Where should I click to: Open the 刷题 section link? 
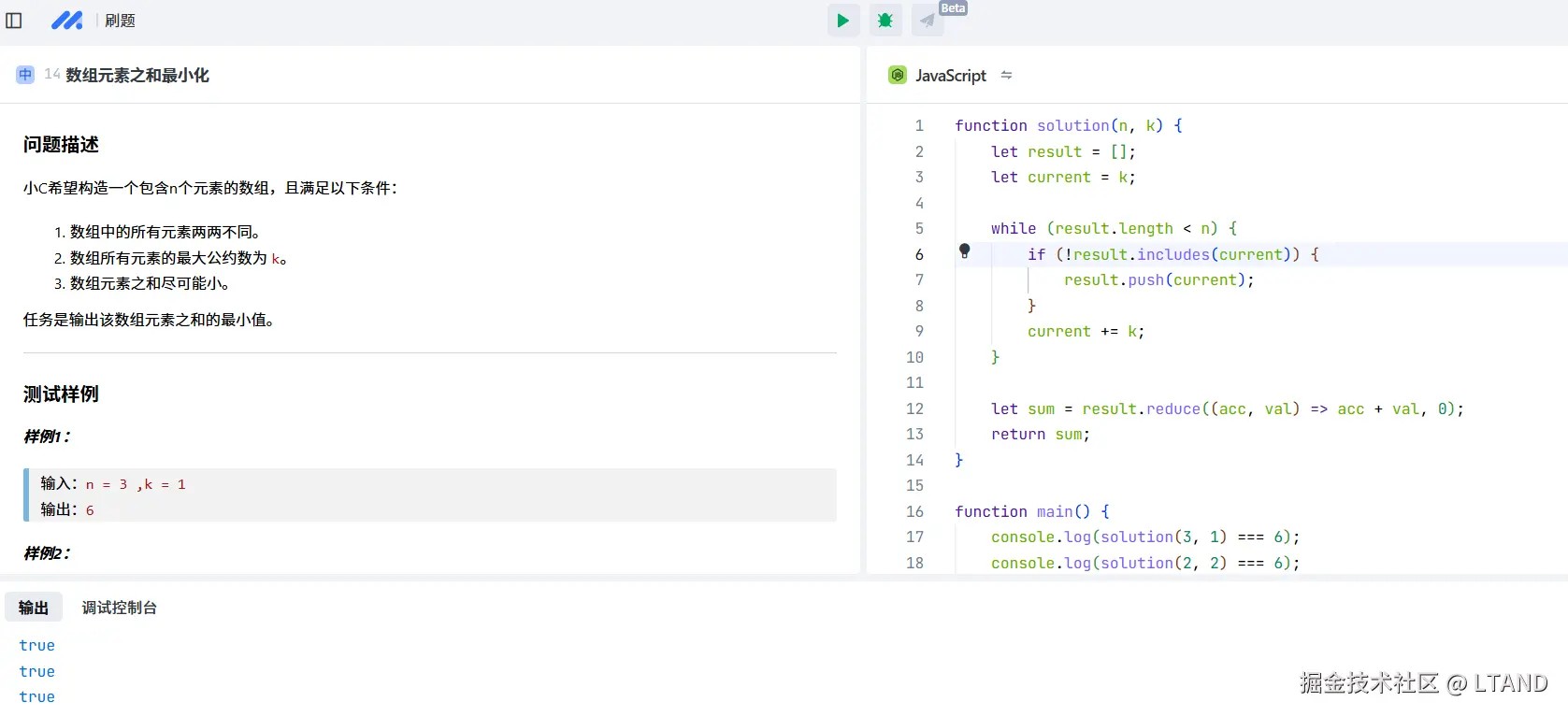tap(120, 21)
